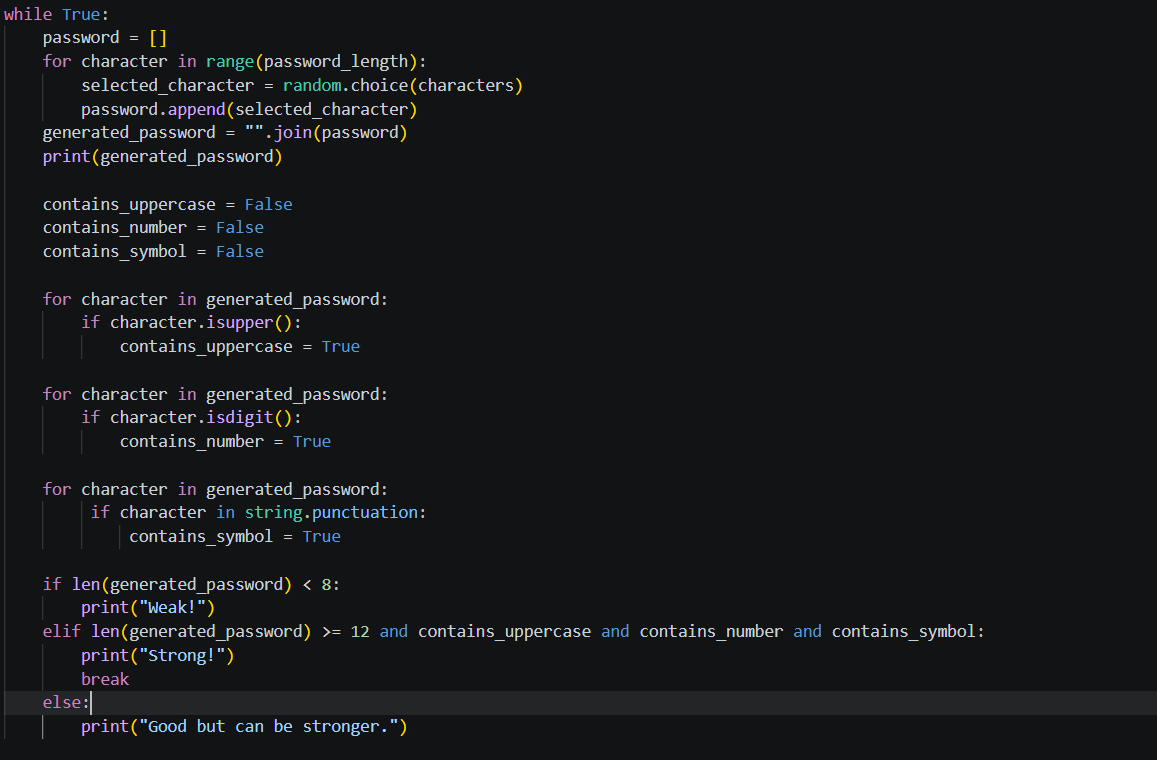Click 'if character.isdigit():' line
Viewport: 1157px width, 760px height.
191,418
